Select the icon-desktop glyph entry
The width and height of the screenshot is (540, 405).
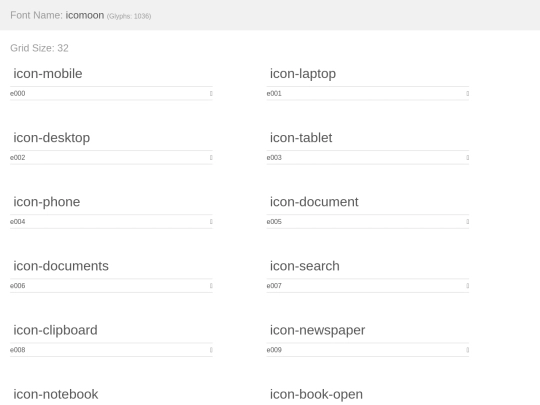52,138
